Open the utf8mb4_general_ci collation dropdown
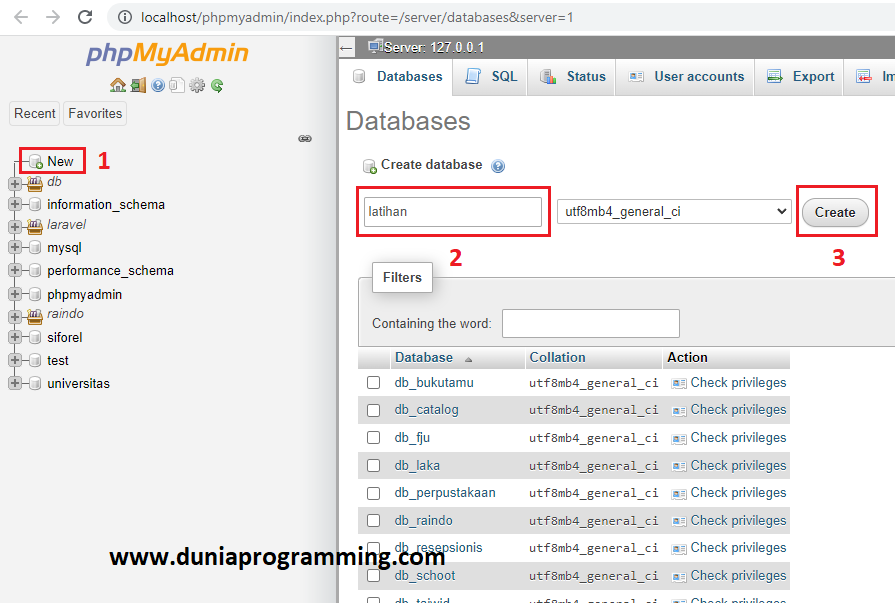 click(674, 211)
